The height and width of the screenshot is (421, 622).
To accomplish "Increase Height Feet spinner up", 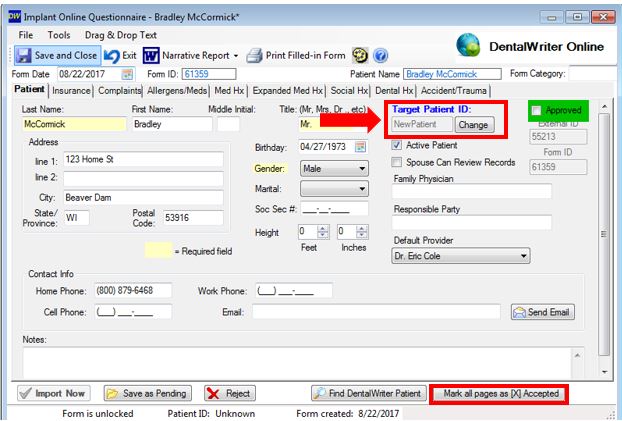I will pyautogui.click(x=323, y=229).
